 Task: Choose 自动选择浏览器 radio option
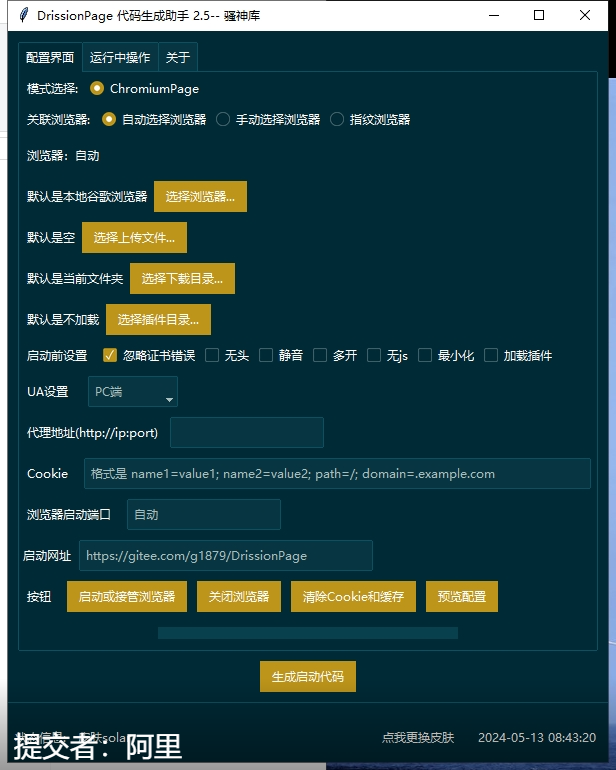tap(109, 119)
